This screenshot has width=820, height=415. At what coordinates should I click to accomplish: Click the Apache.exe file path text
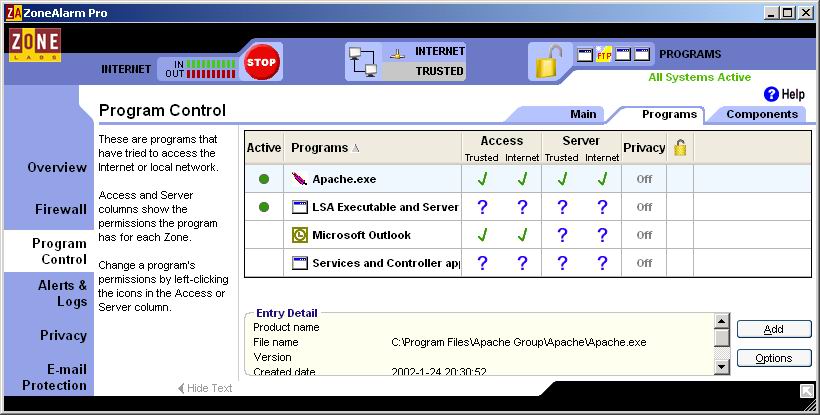point(519,342)
